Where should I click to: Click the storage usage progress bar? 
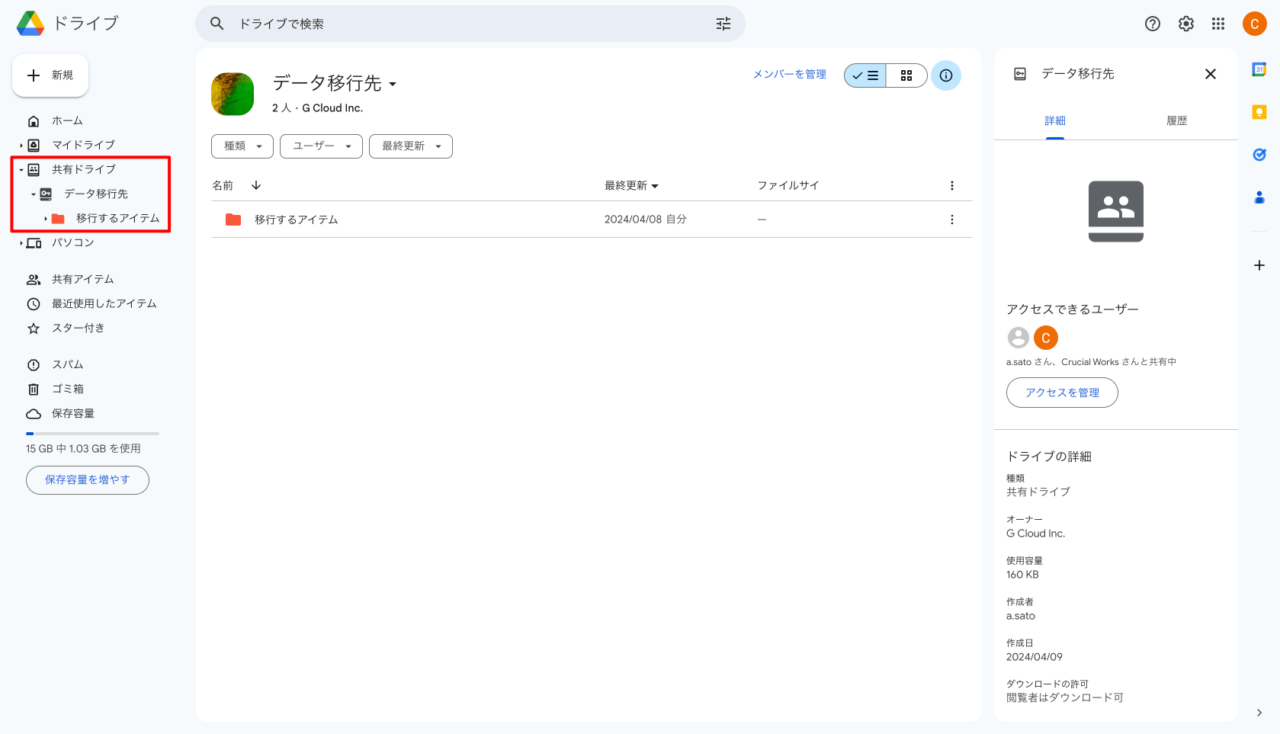point(92,433)
